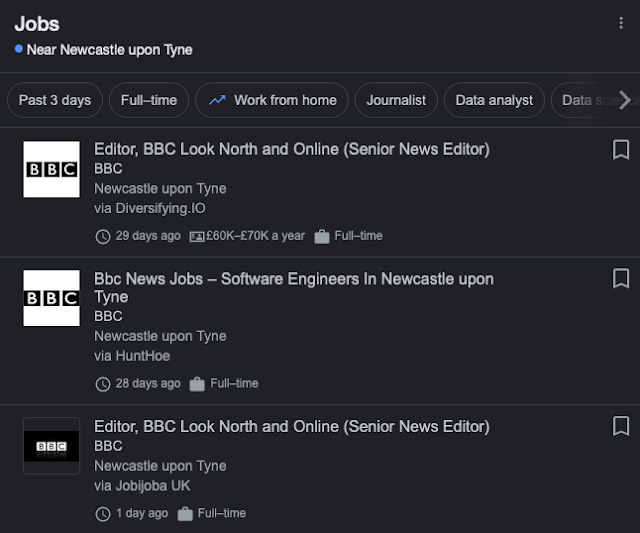Click Newcastle upon Tyne in Diversifying.IO listing

pos(160,189)
